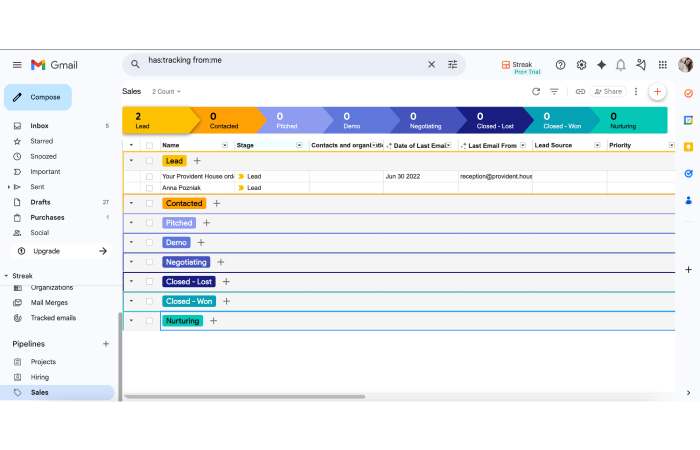The height and width of the screenshot is (450, 700).
Task: Check the Your Provident House row checkbox
Action: (x=149, y=176)
